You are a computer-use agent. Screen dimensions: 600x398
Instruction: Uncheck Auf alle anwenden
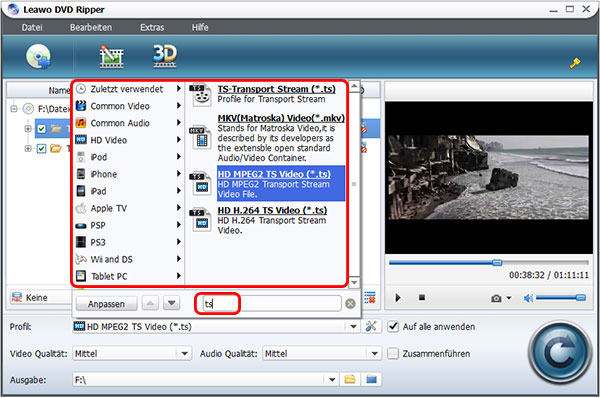(x=393, y=327)
